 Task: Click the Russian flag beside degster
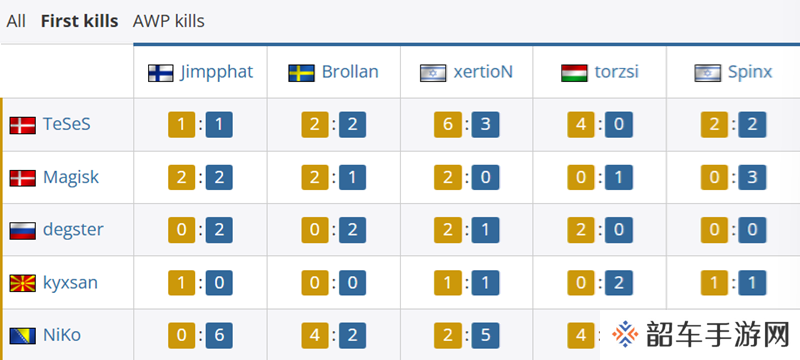coord(22,230)
